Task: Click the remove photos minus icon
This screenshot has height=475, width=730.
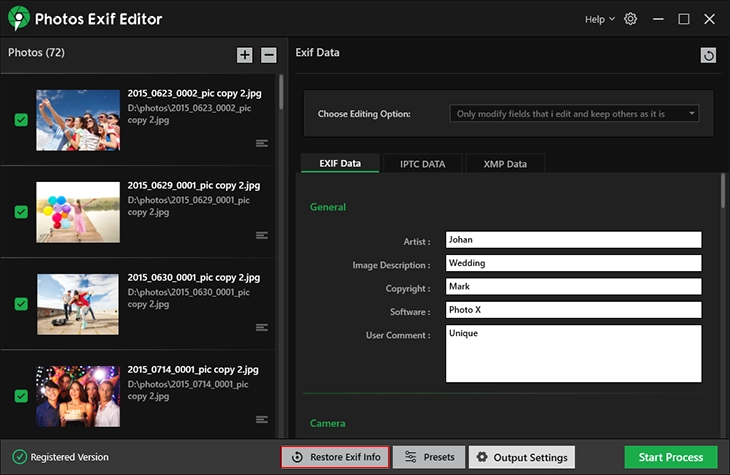Action: (x=269, y=55)
